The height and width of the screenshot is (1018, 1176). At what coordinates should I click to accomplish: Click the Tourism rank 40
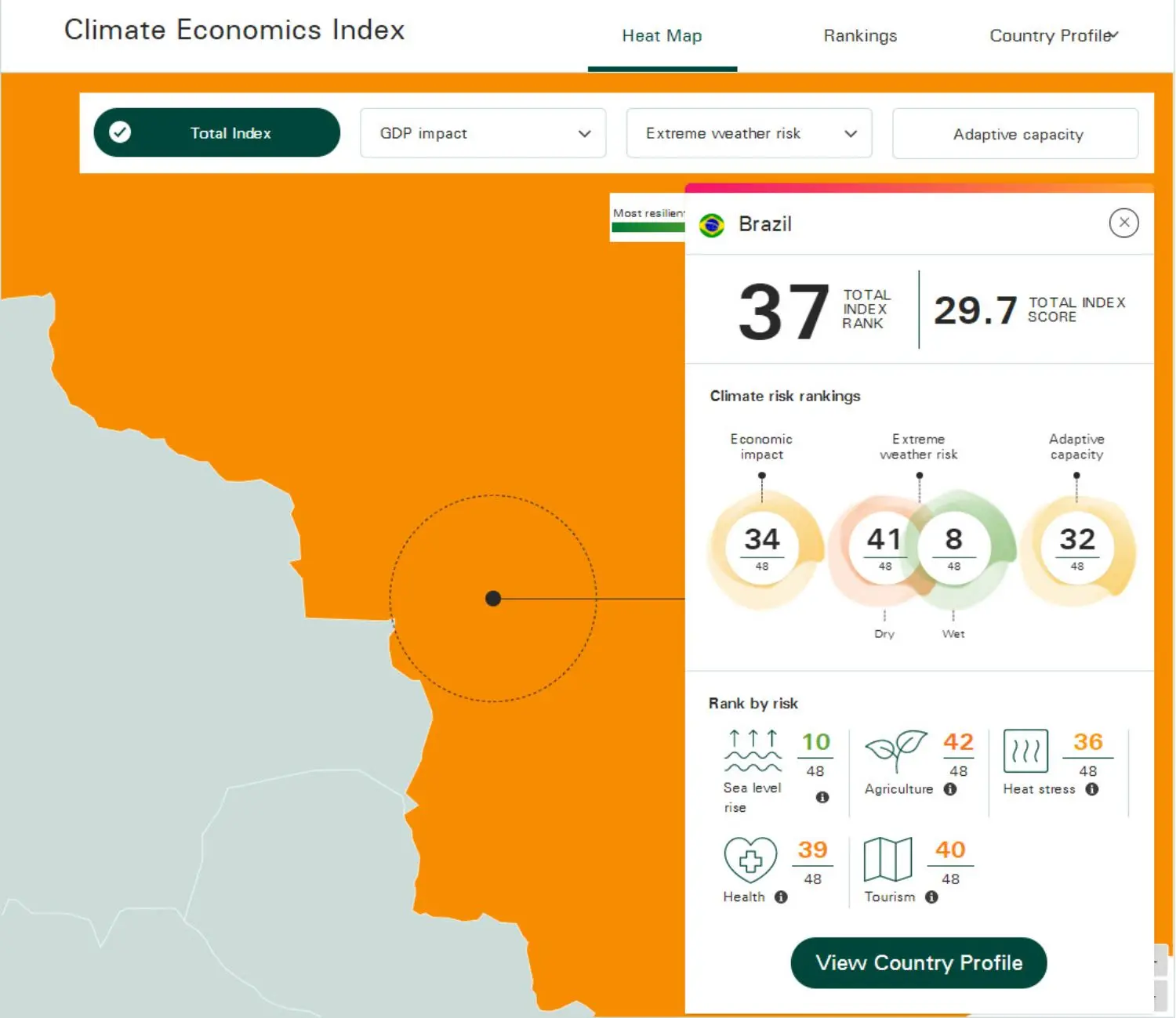(x=950, y=850)
